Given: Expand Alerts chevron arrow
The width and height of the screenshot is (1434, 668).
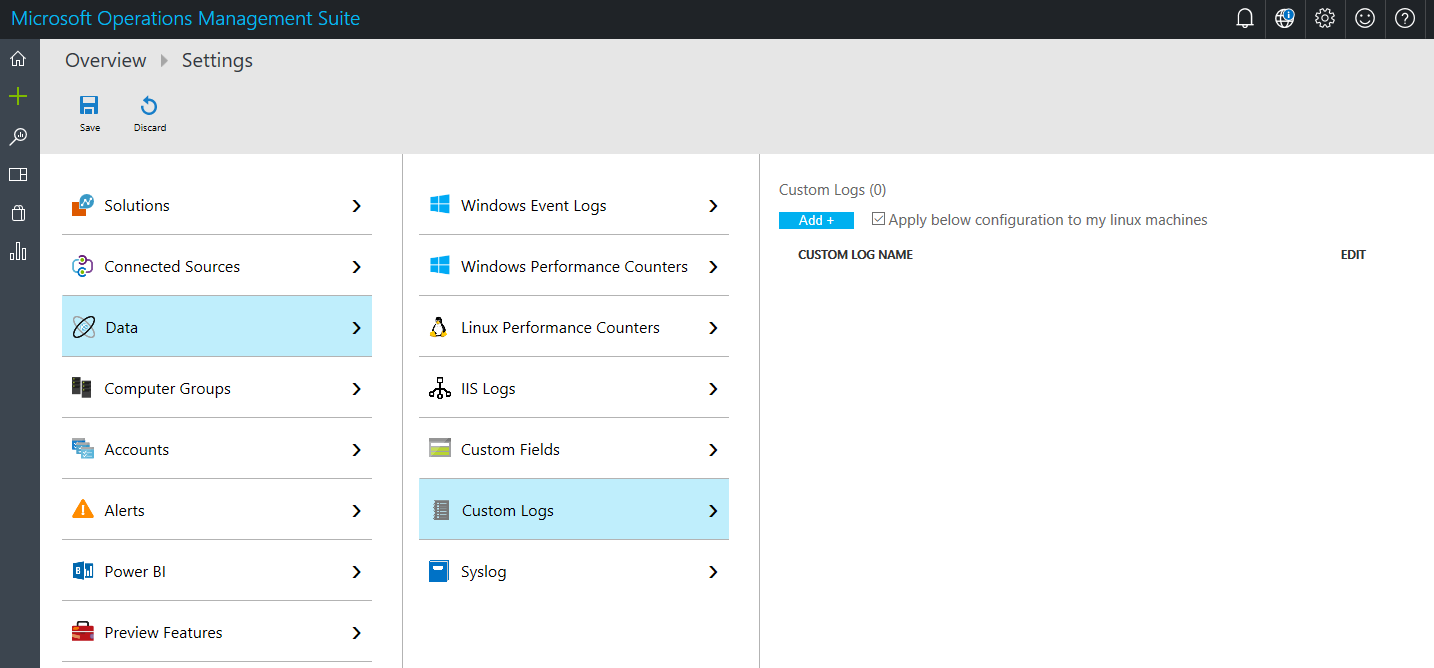Looking at the screenshot, I should 357,511.
